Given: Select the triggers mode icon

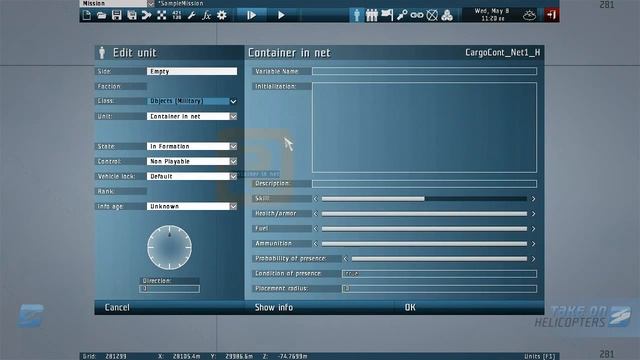Looking at the screenshot, I should [402, 16].
